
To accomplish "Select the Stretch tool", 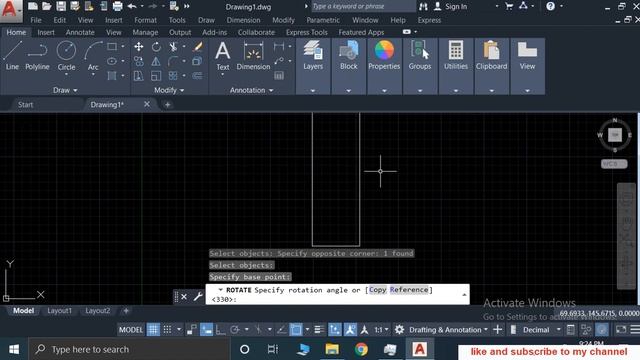I will (x=139, y=76).
